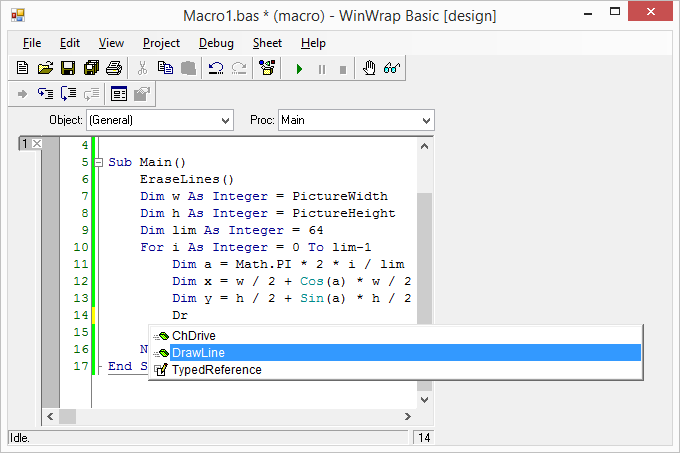
Task: Select DrawLine in autocomplete list
Action: 396,352
